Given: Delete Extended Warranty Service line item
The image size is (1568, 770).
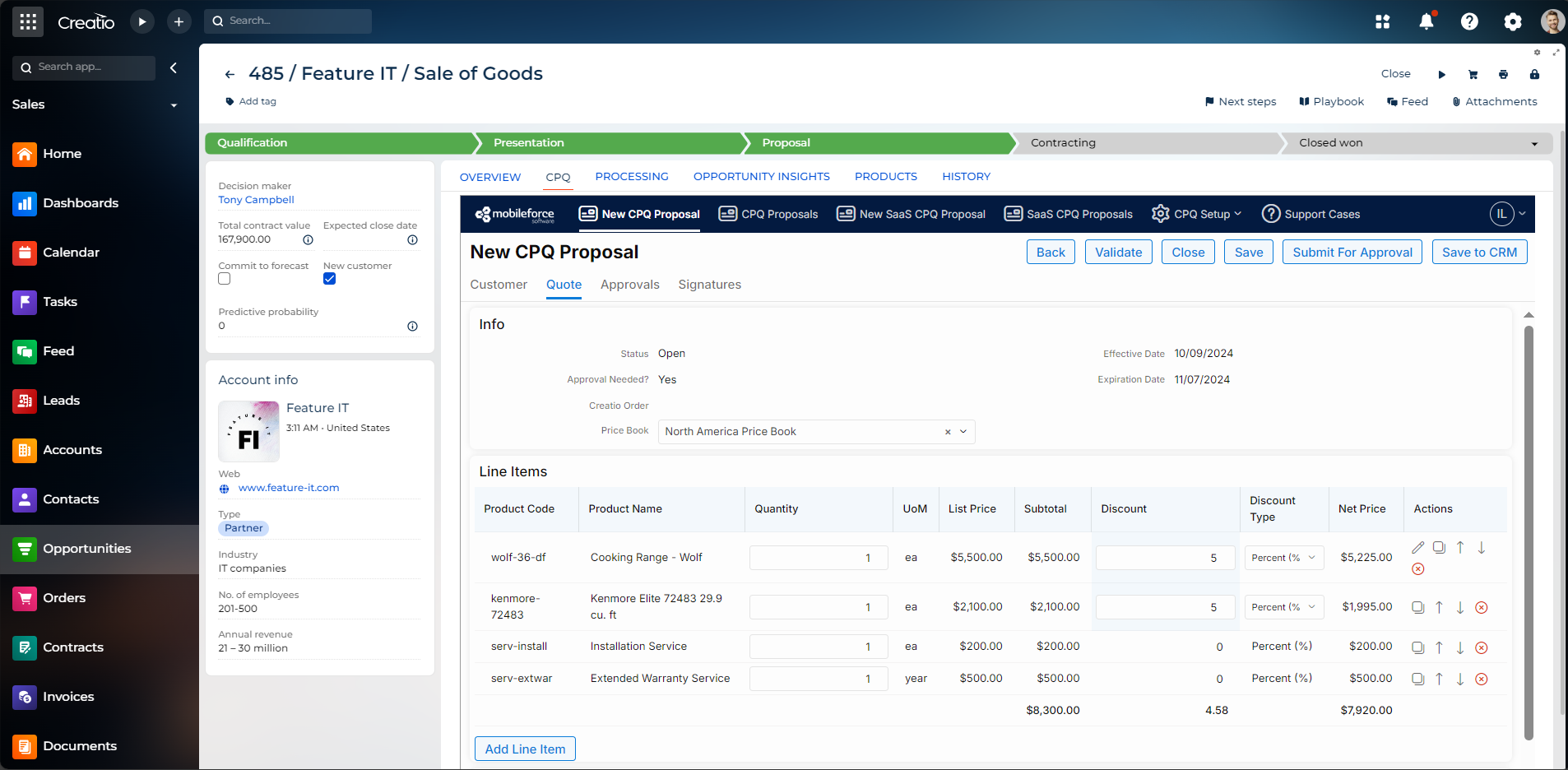Looking at the screenshot, I should pos(1482,679).
